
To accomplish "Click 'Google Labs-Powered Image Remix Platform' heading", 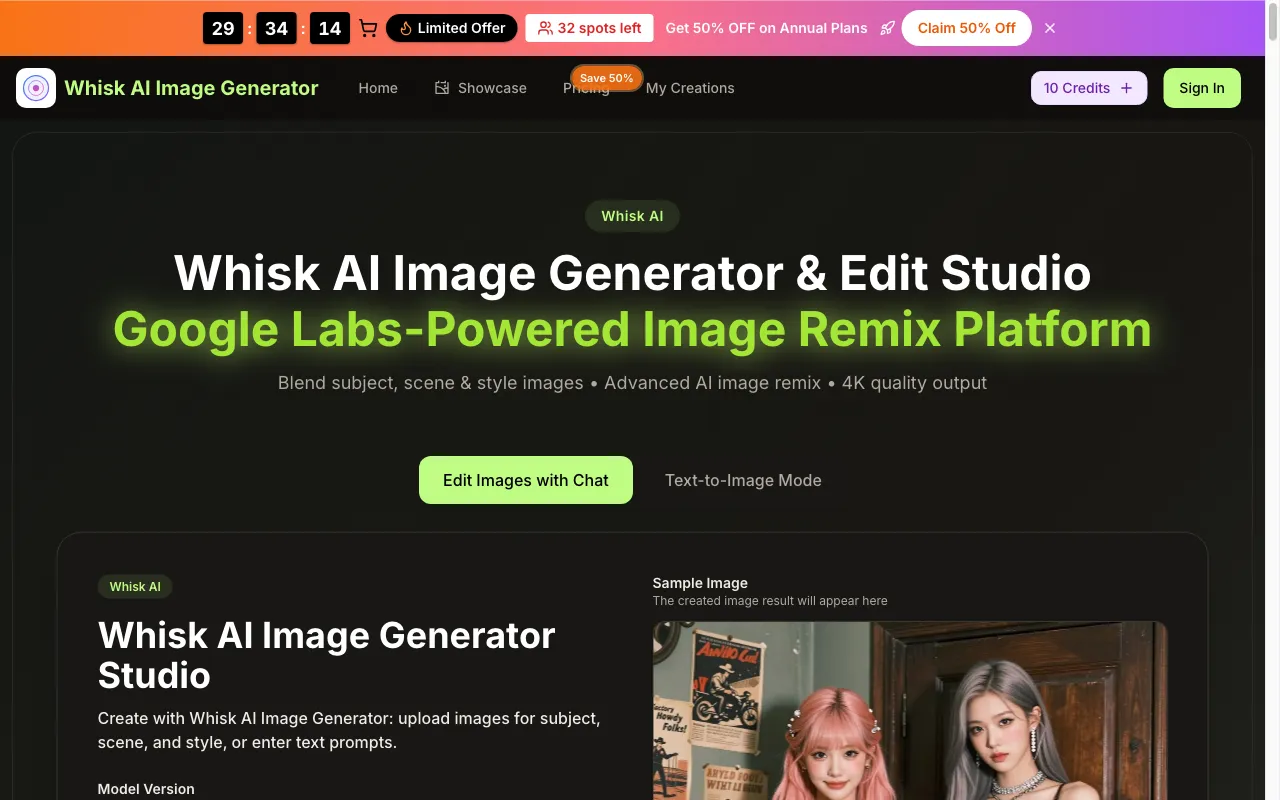I will click(632, 329).
